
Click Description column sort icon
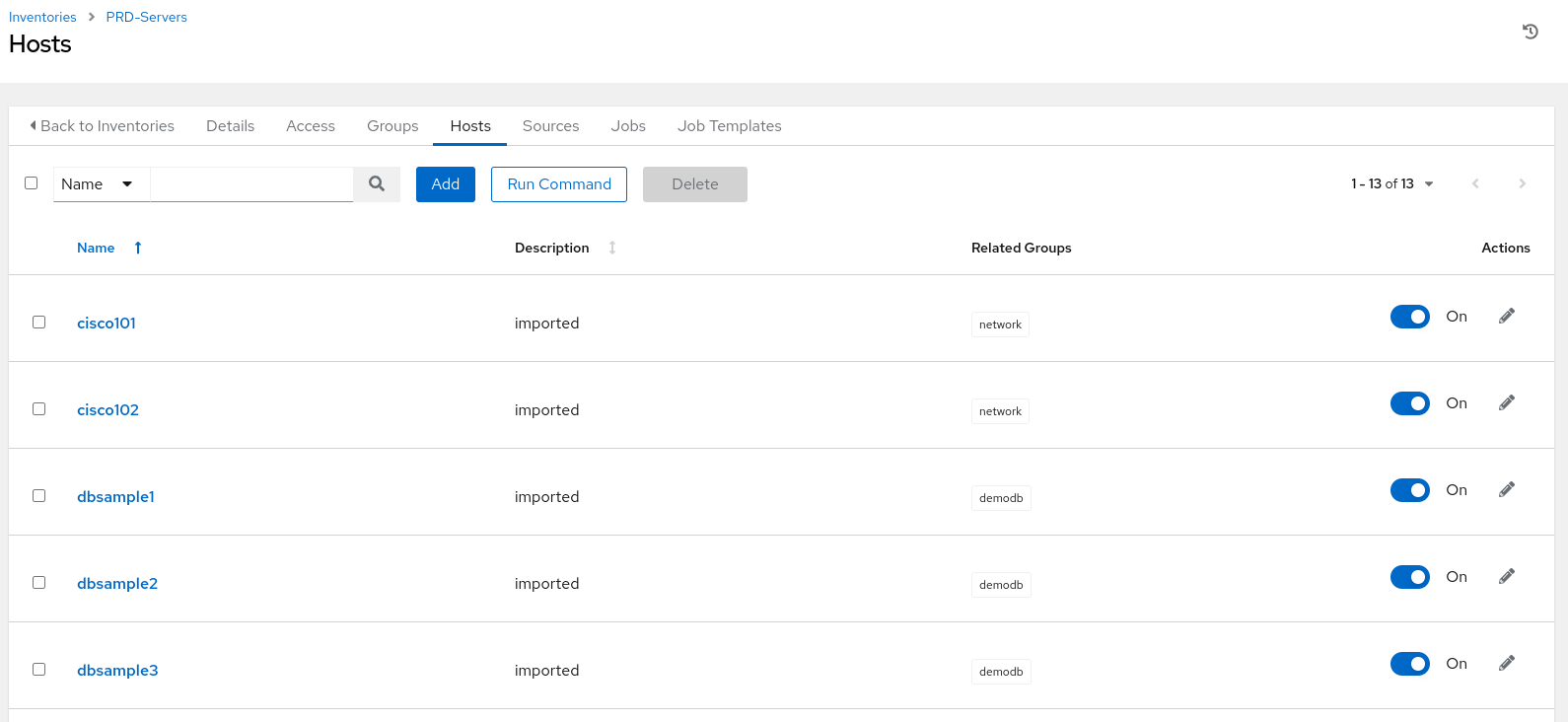(x=612, y=249)
